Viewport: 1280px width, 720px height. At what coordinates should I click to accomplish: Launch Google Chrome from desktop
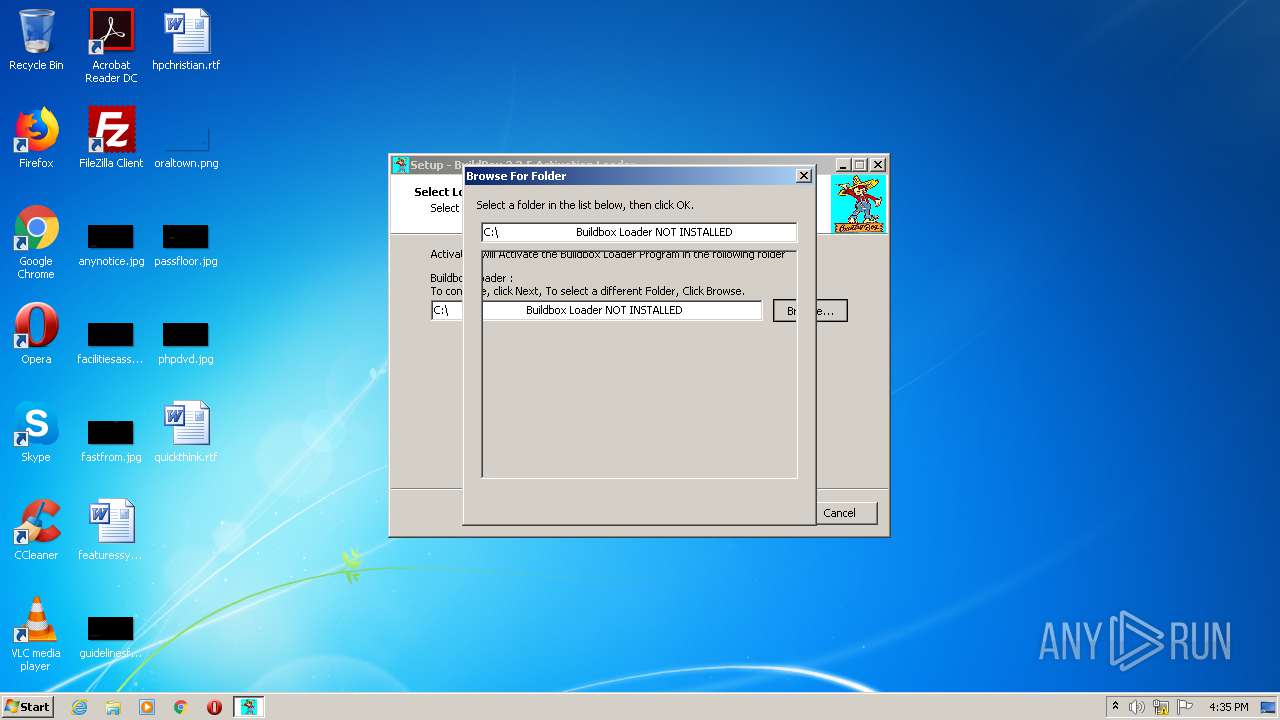36,243
